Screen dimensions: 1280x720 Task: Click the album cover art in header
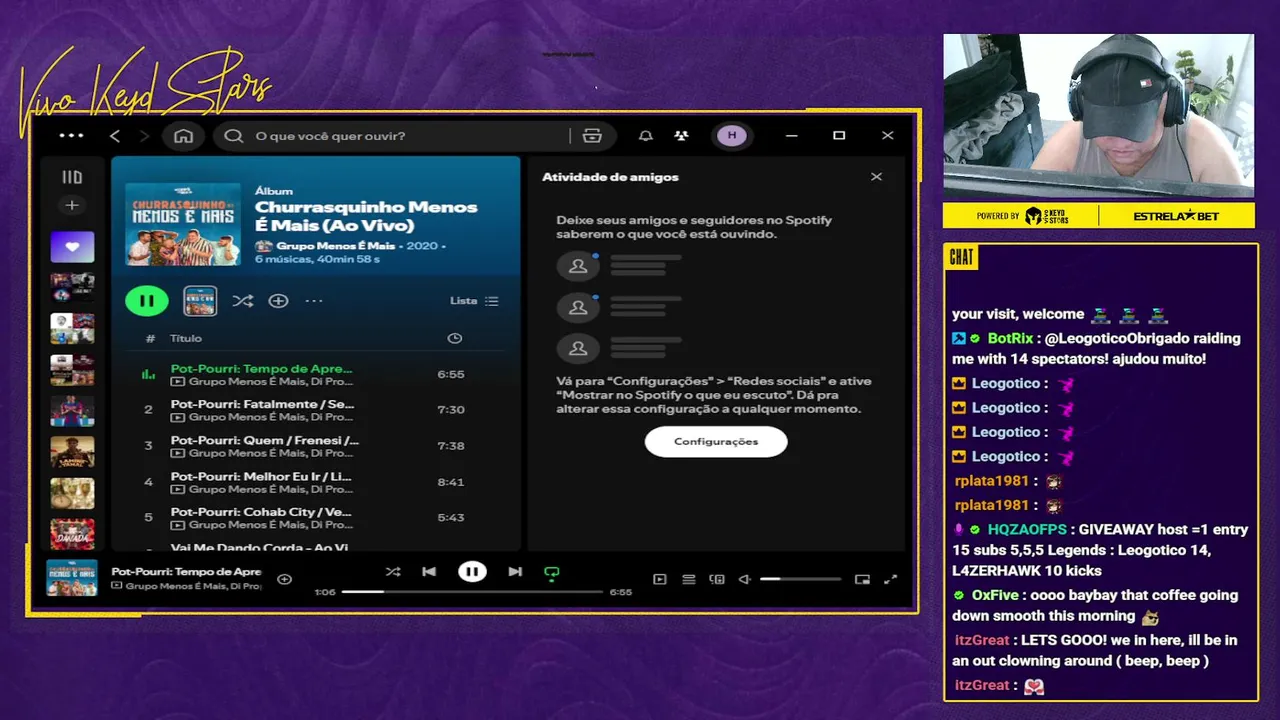pos(183,224)
